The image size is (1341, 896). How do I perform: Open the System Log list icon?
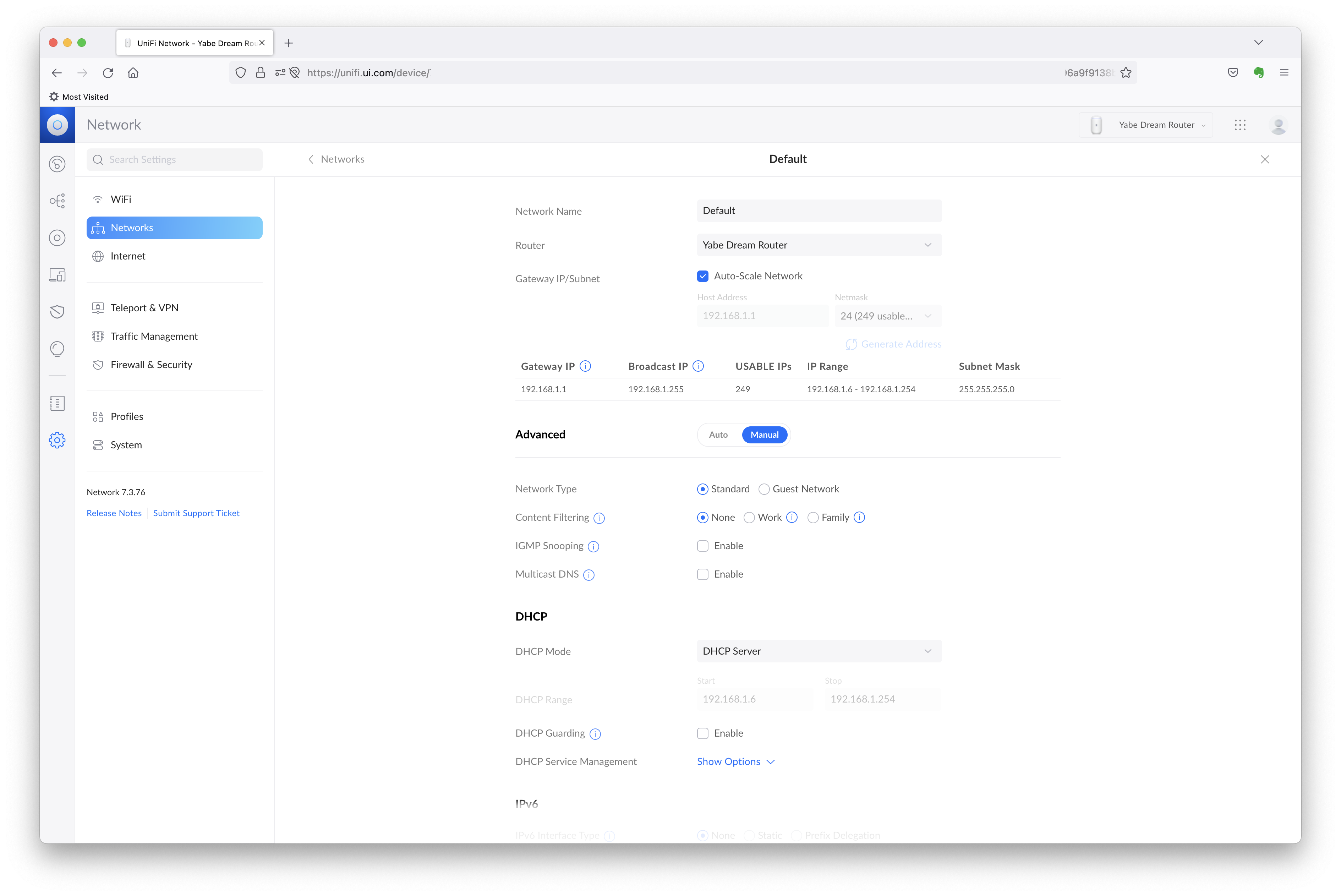tap(57, 403)
